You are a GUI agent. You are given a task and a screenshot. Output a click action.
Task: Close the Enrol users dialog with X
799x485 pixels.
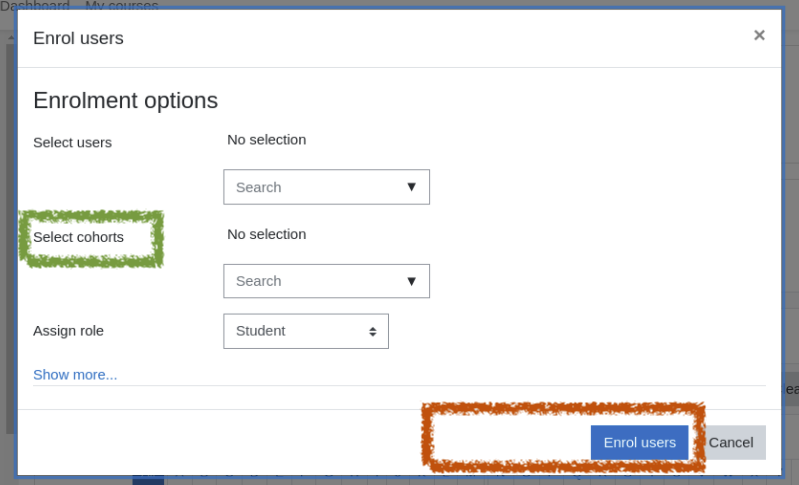759,35
